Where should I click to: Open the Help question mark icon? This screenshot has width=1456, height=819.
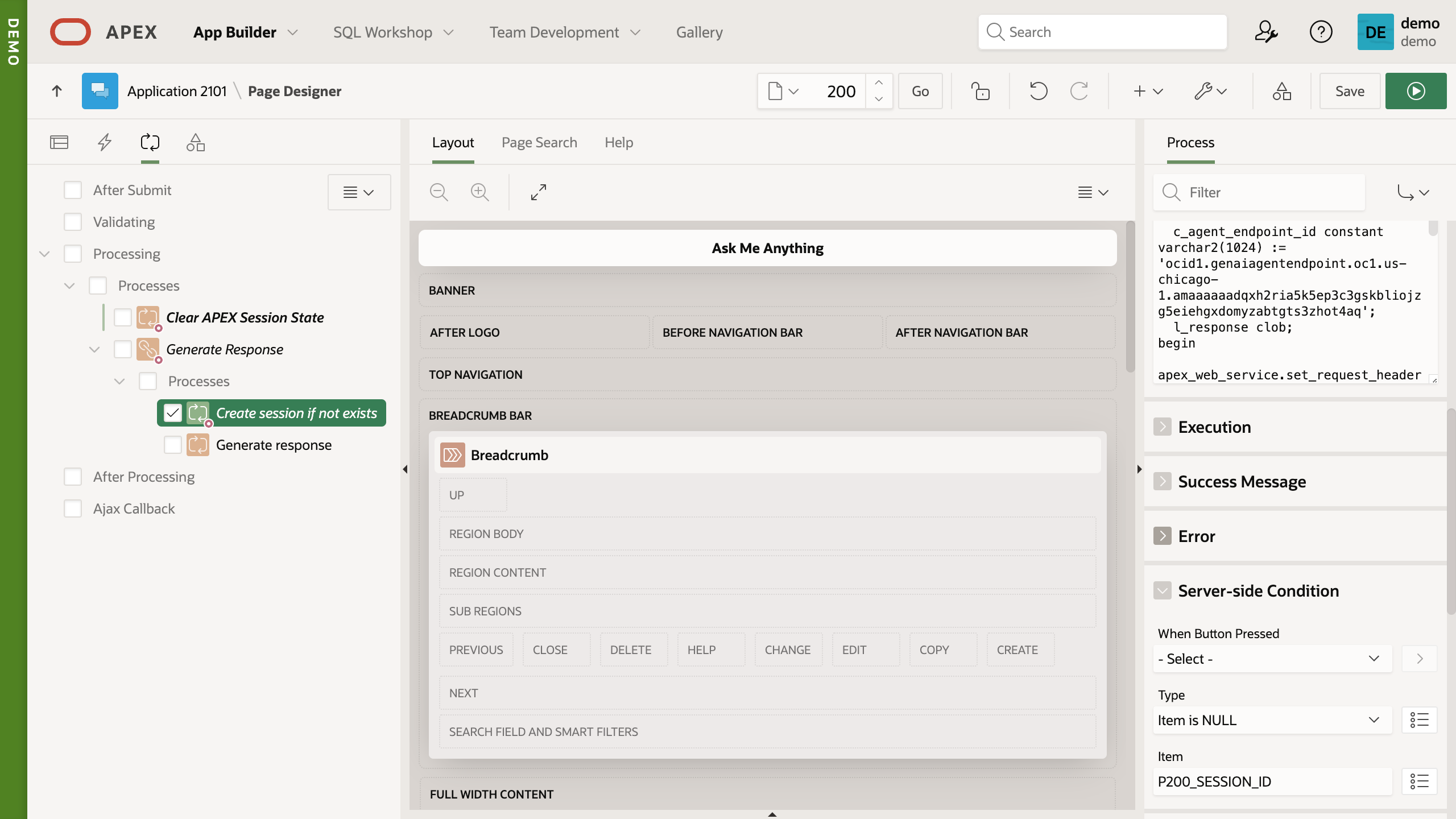tap(1321, 32)
